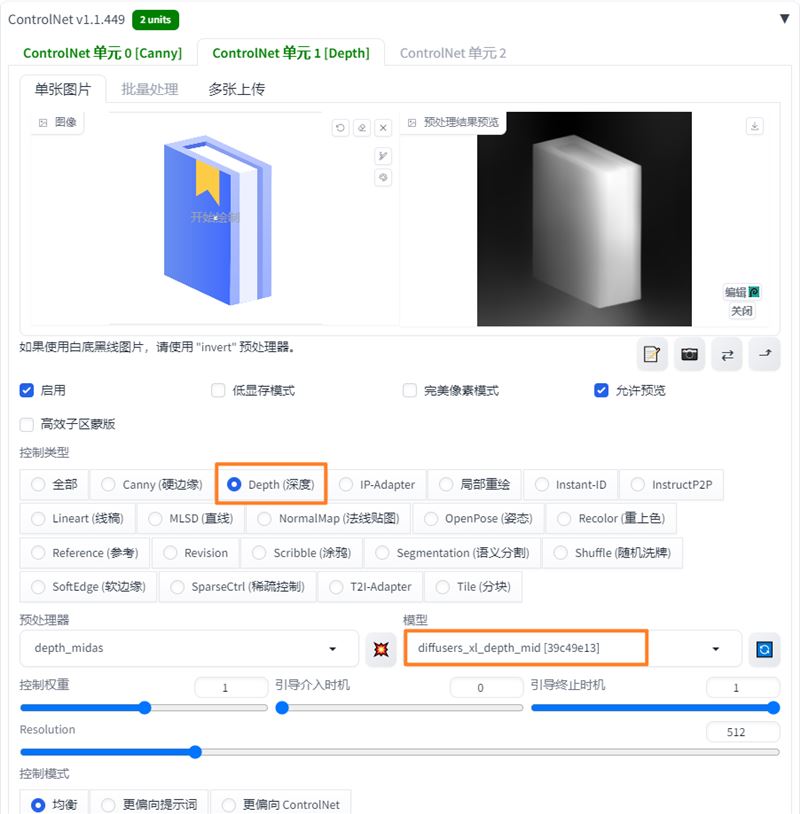The height and width of the screenshot is (814, 800).
Task: Select 更偏向提示词 control mode
Action: pos(148,804)
